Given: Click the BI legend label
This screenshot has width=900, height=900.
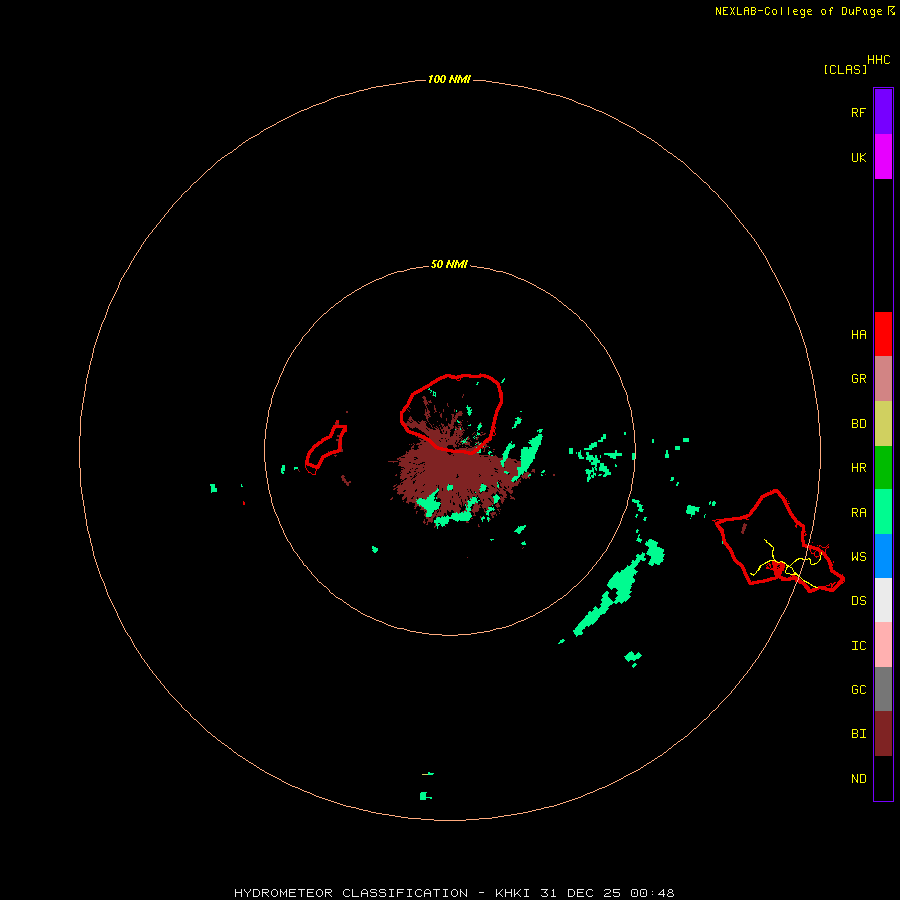Looking at the screenshot, I should pos(859,734).
